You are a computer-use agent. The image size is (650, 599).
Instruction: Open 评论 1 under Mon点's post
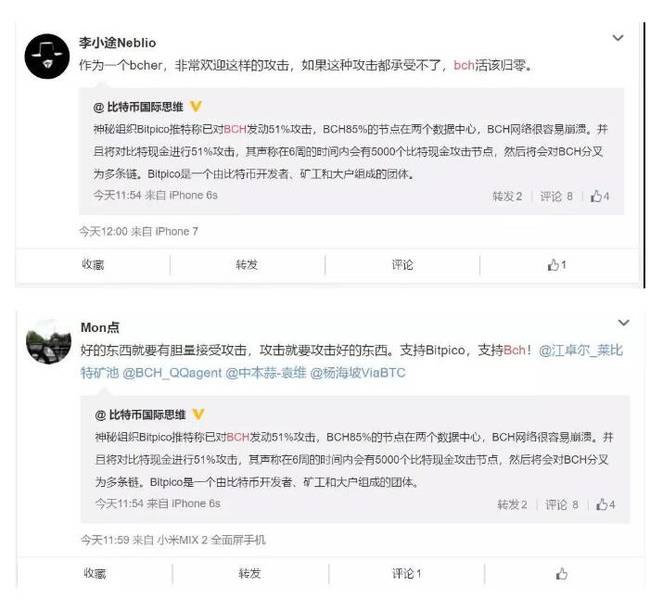[407, 574]
